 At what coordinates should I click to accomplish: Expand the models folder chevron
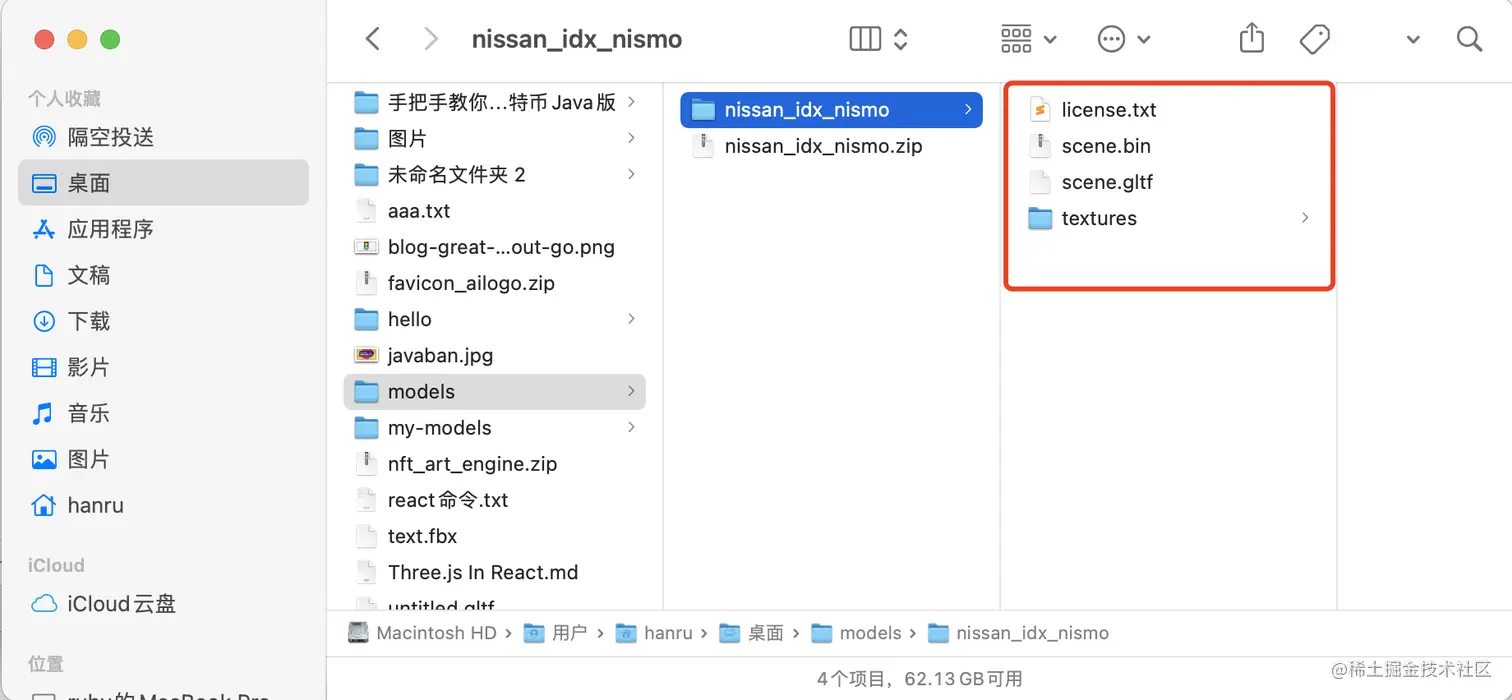[631, 391]
